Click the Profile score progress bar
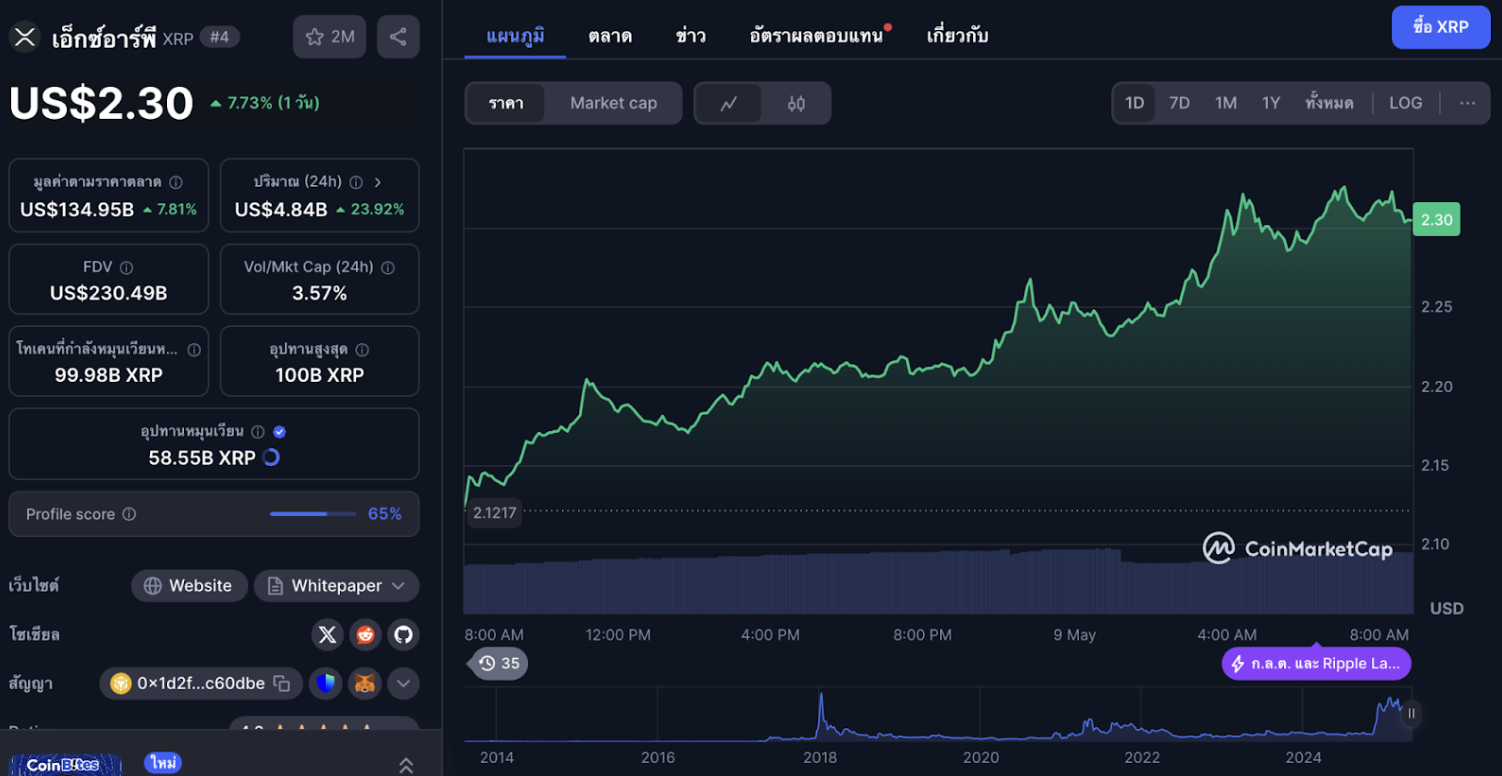 pos(313,513)
